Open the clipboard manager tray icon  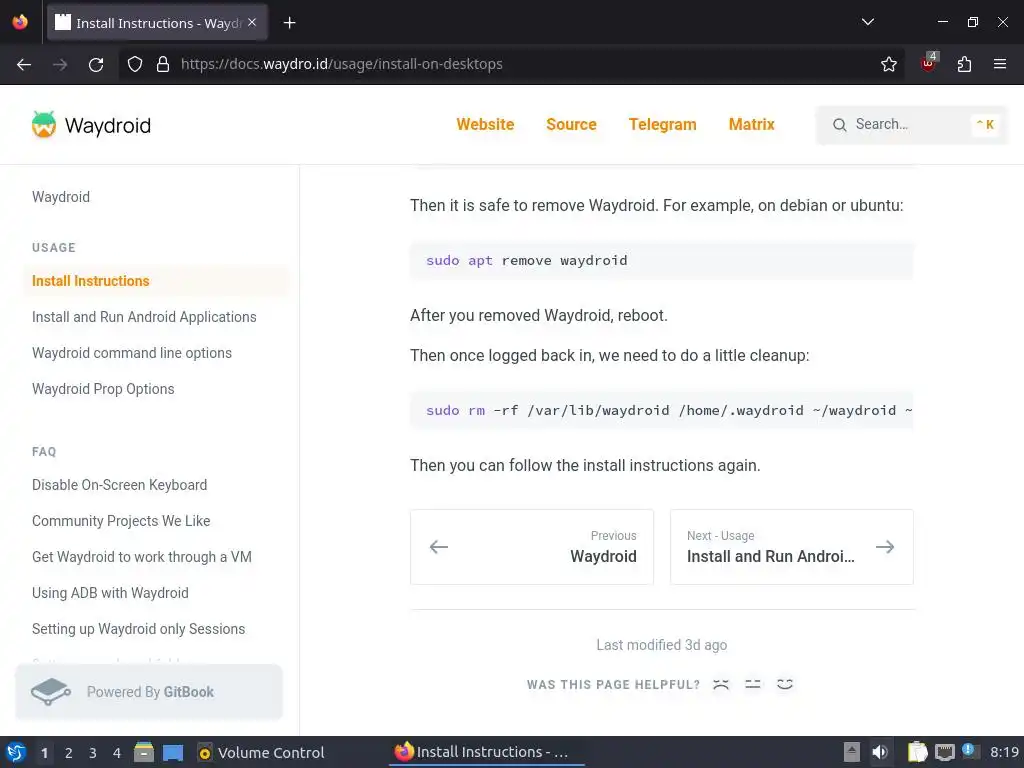click(917, 752)
